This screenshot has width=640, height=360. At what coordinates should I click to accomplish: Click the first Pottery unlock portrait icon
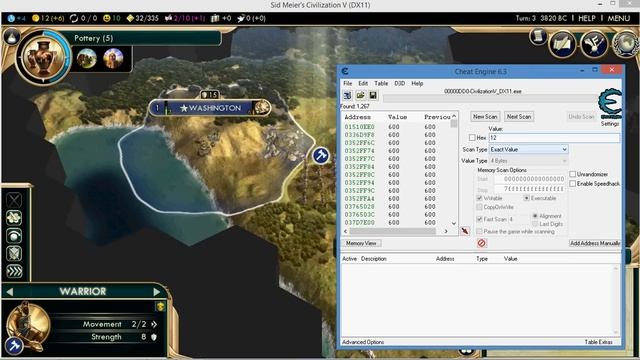[x=87, y=58]
